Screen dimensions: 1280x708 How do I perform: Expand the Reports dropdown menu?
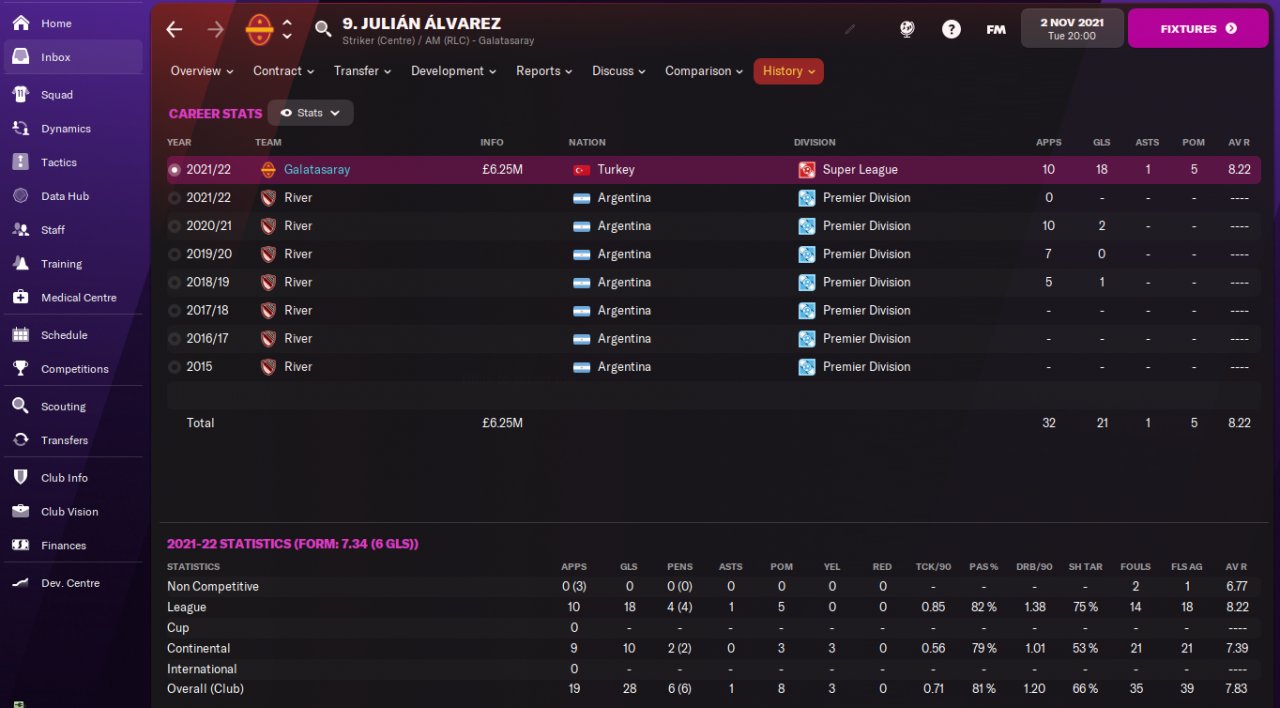544,71
